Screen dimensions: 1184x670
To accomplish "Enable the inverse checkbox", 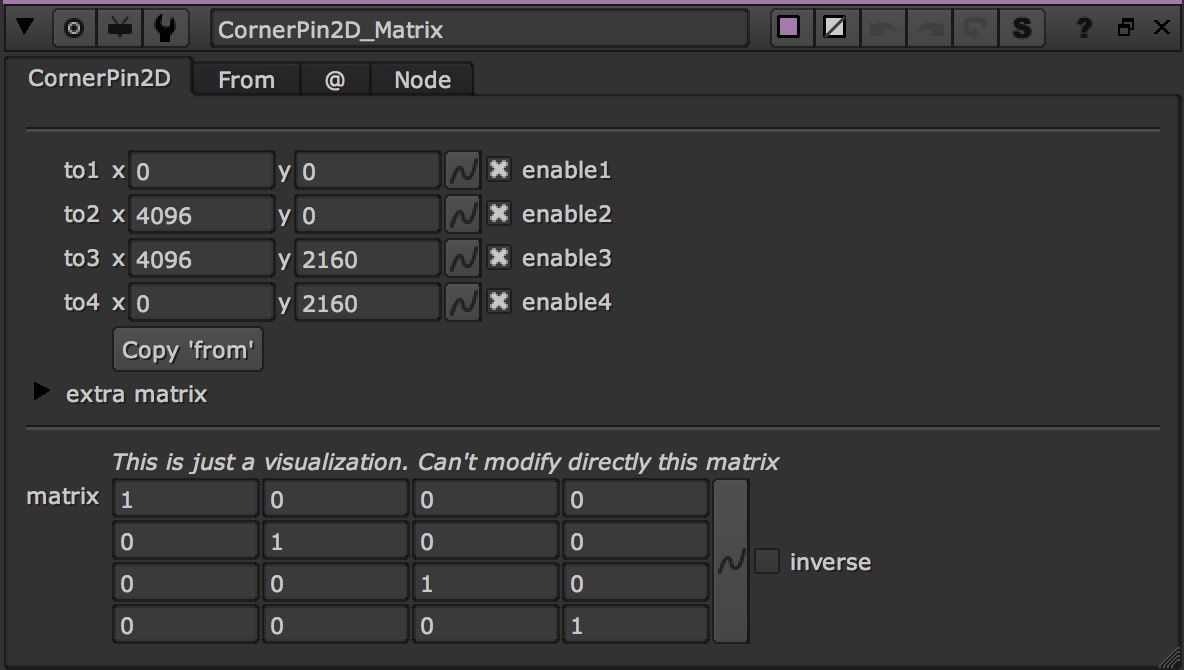I will (x=767, y=562).
